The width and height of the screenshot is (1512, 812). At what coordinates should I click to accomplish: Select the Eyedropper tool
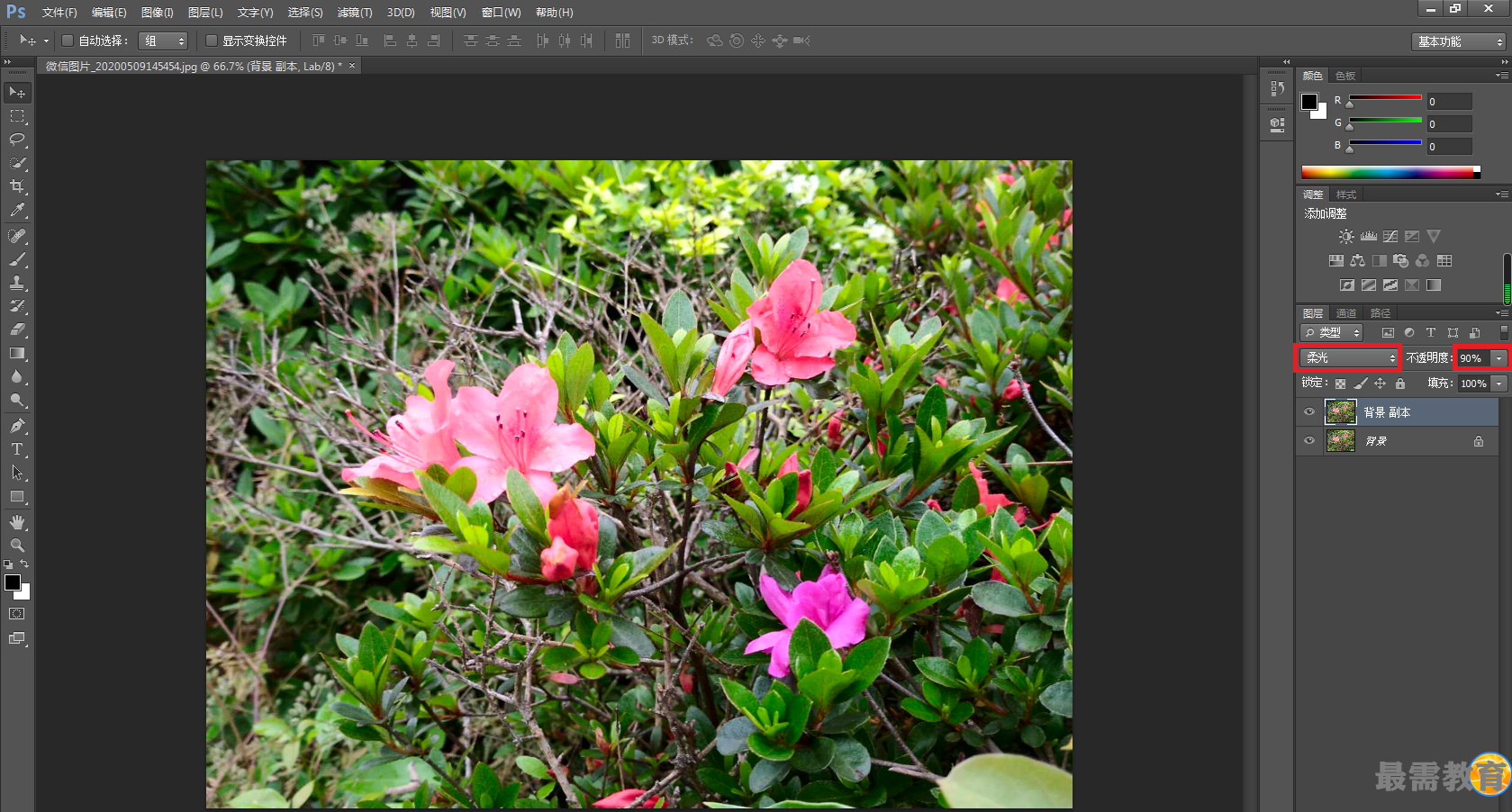pyautogui.click(x=17, y=211)
